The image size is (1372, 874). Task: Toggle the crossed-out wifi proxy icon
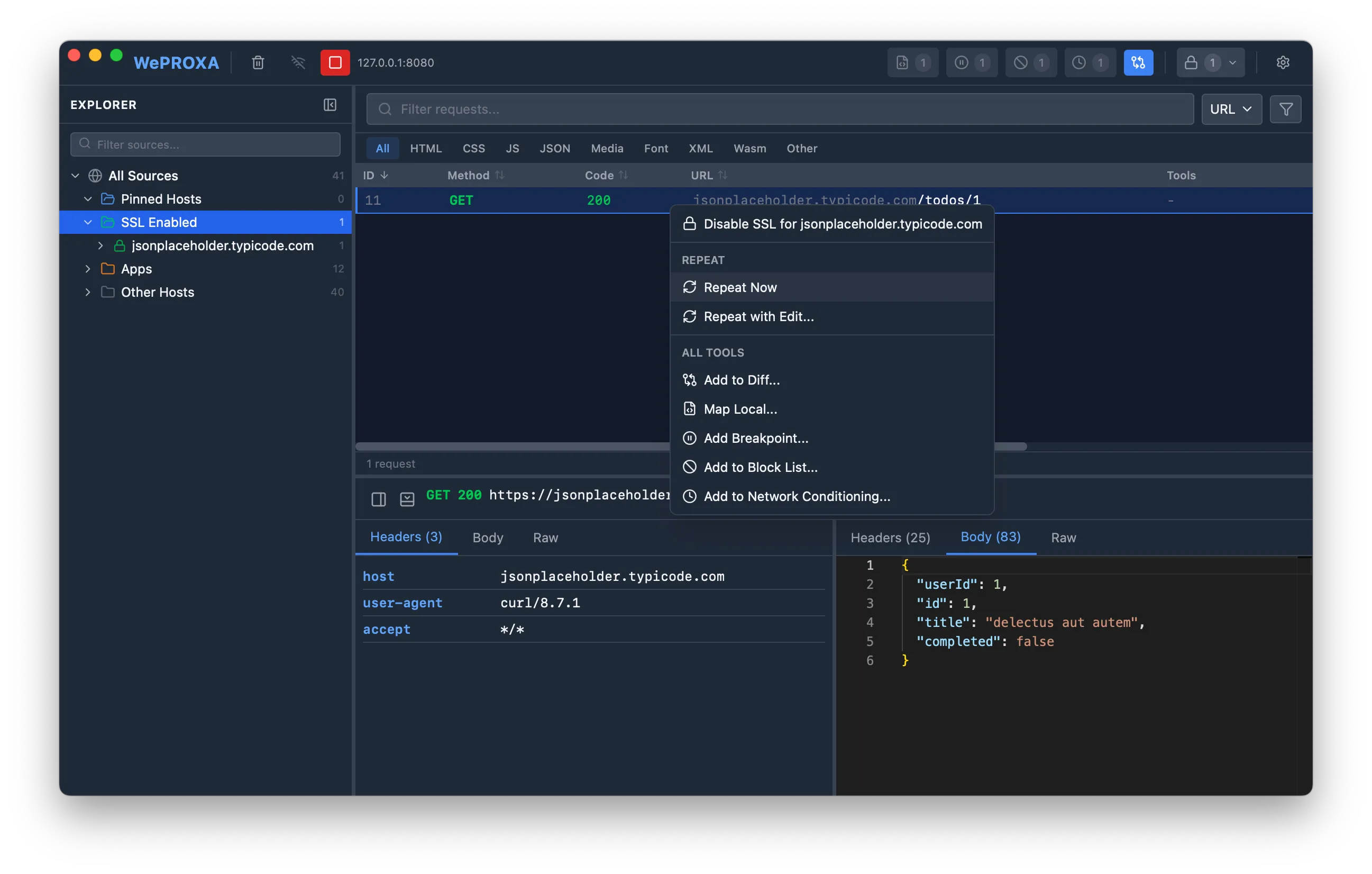tap(298, 62)
